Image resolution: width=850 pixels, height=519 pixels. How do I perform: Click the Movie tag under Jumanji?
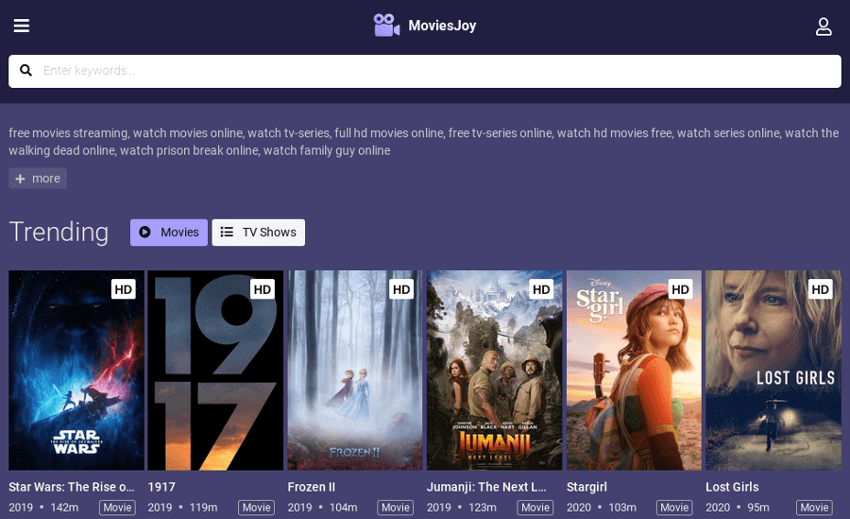coord(535,508)
